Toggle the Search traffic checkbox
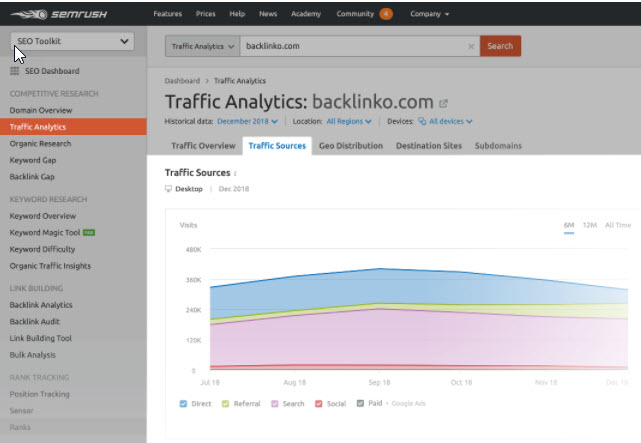 click(x=275, y=404)
